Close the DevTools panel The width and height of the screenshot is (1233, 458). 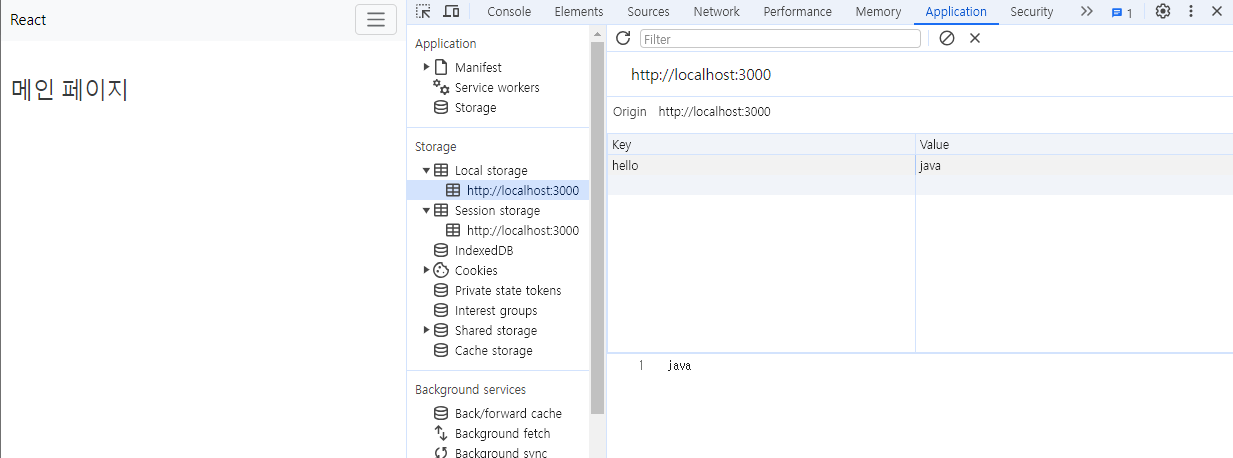pyautogui.click(x=1216, y=12)
